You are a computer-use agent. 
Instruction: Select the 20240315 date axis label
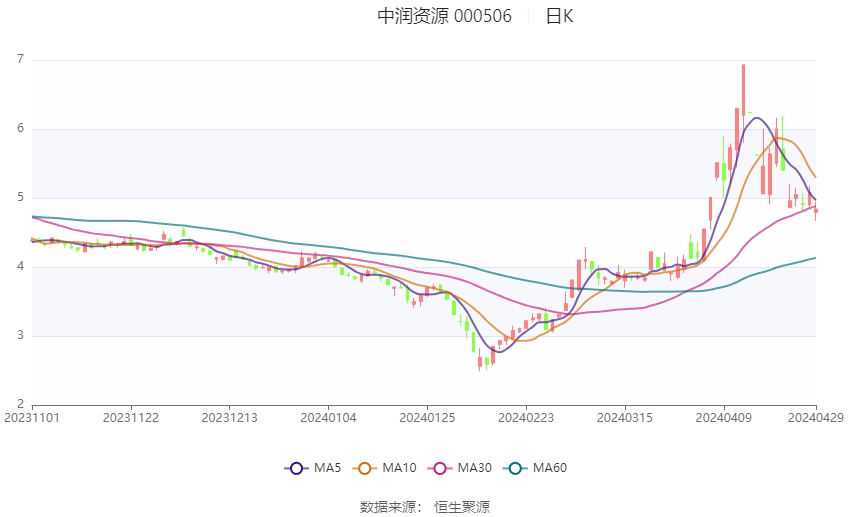tap(624, 418)
